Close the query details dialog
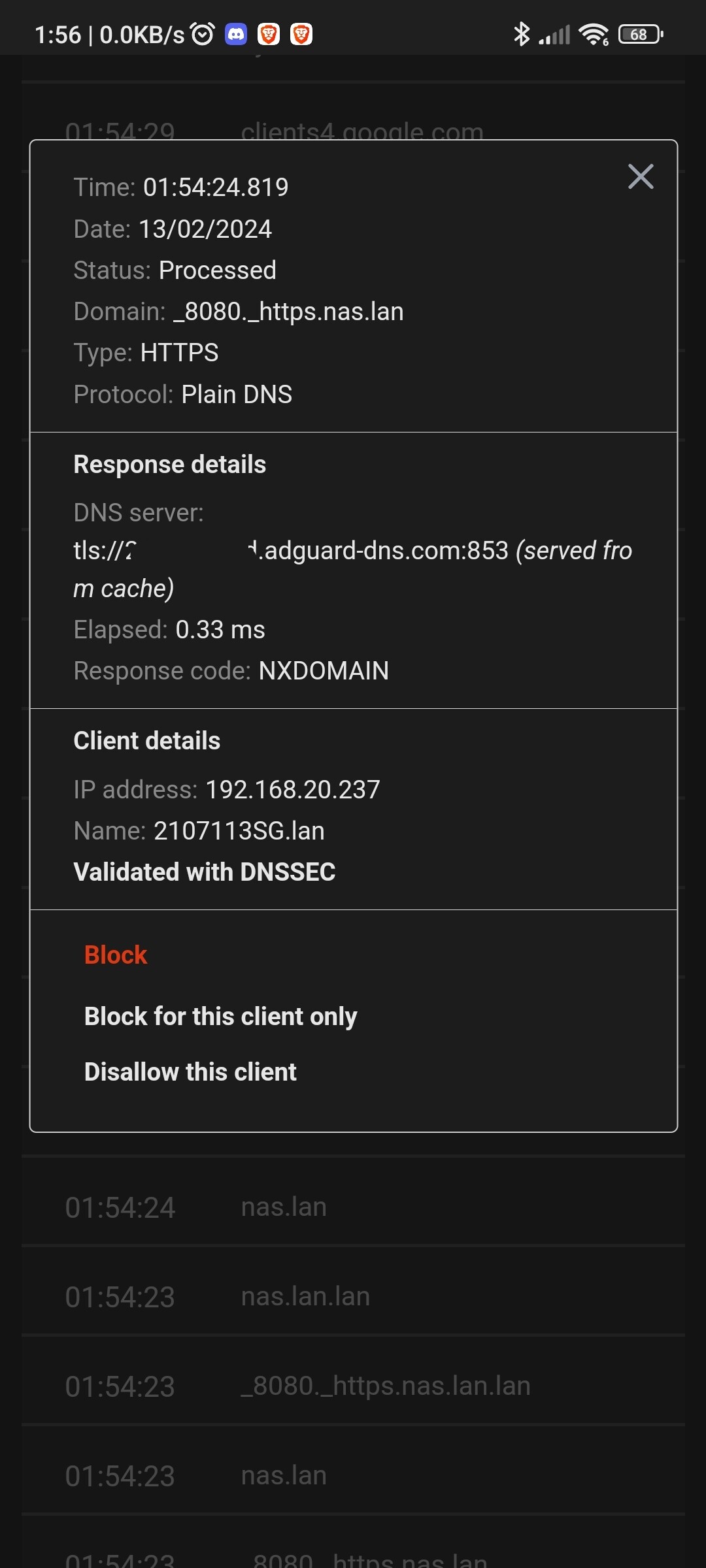 click(641, 176)
